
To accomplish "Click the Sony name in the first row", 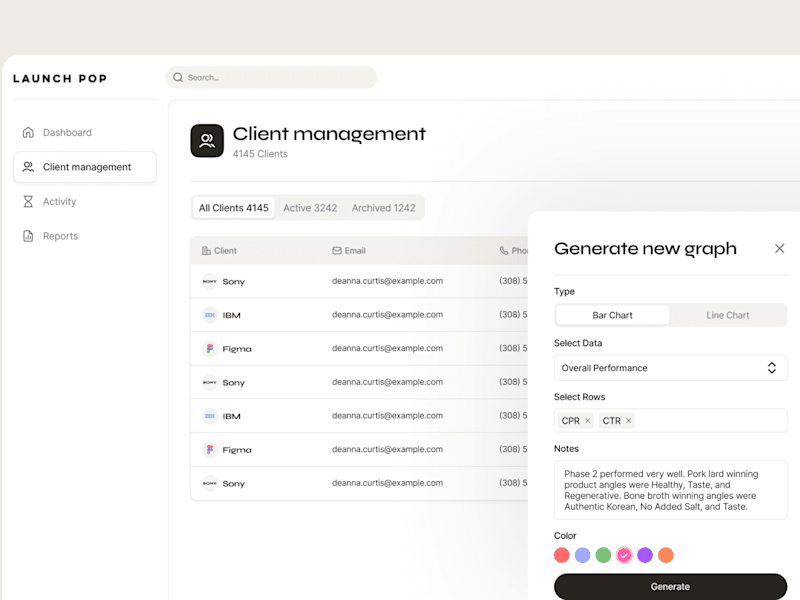I will 234,282.
